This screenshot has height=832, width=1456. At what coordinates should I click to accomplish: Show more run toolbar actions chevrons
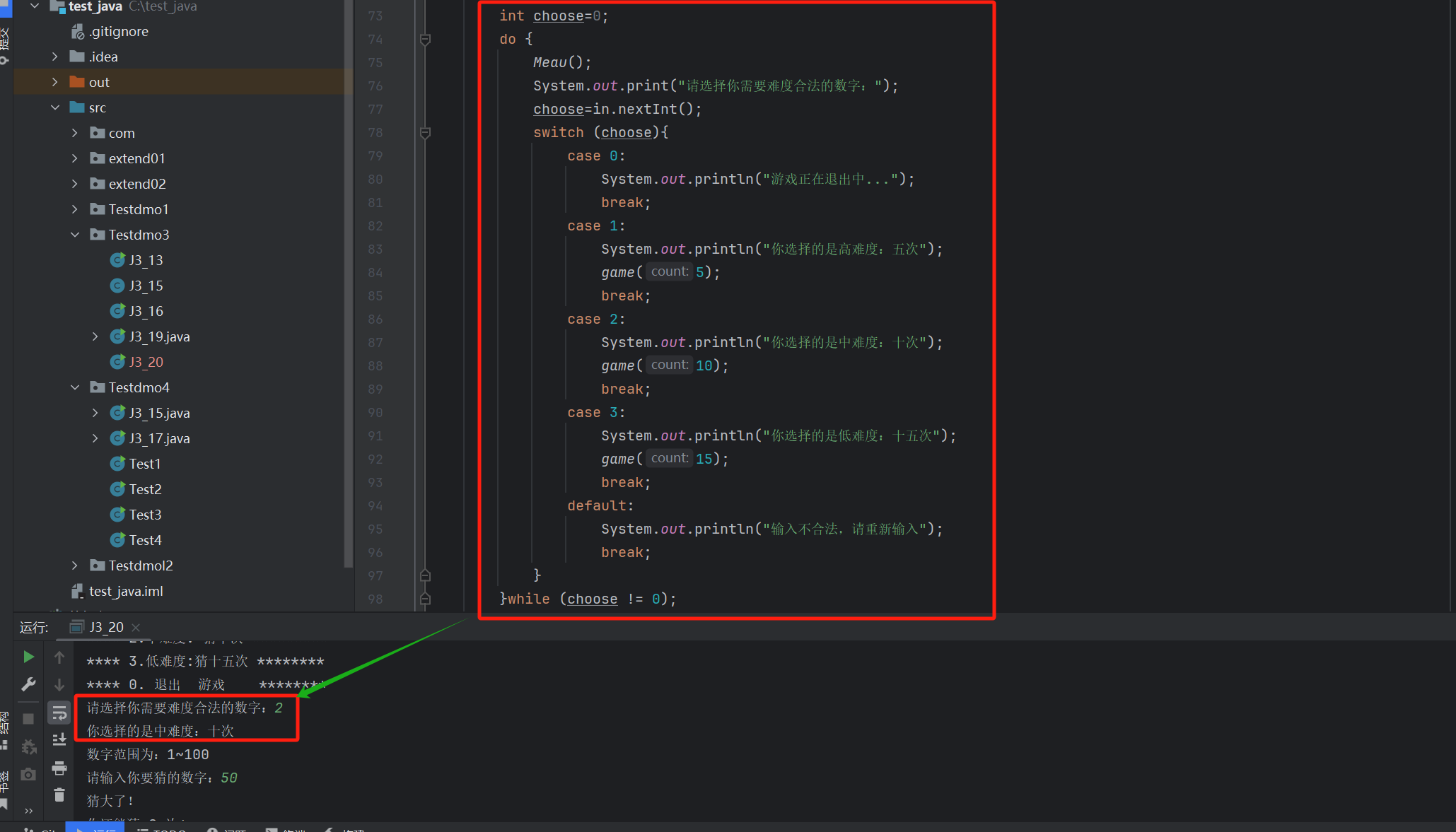click(x=28, y=811)
